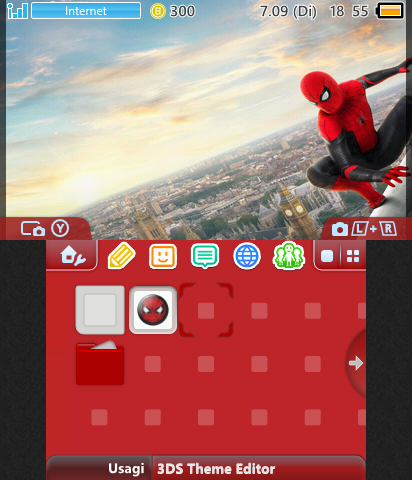Image resolution: width=412 pixels, height=480 pixels.
Task: Open the orange Friend List smiley icon
Action: tap(163, 256)
